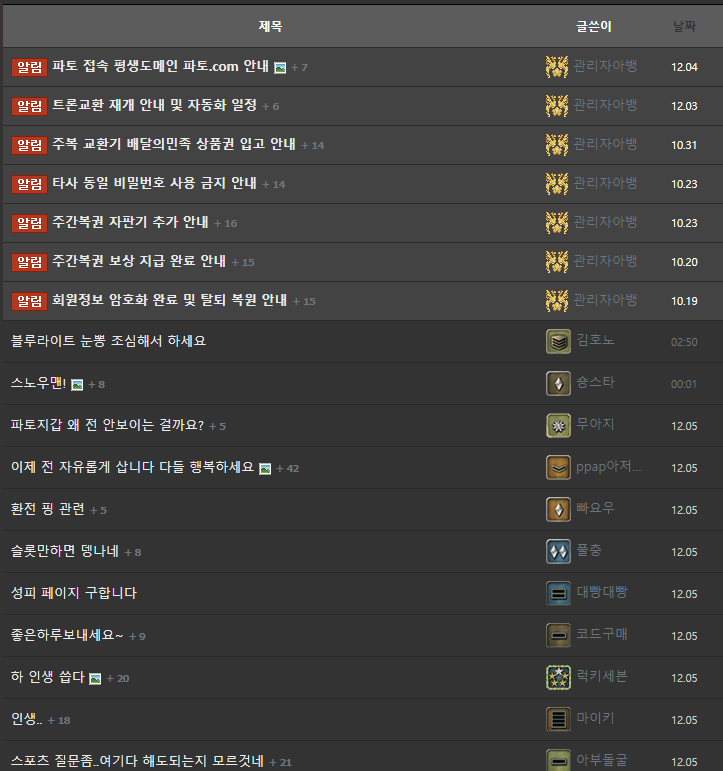Open post 슬롯만하면 뎅나네

click(65, 551)
